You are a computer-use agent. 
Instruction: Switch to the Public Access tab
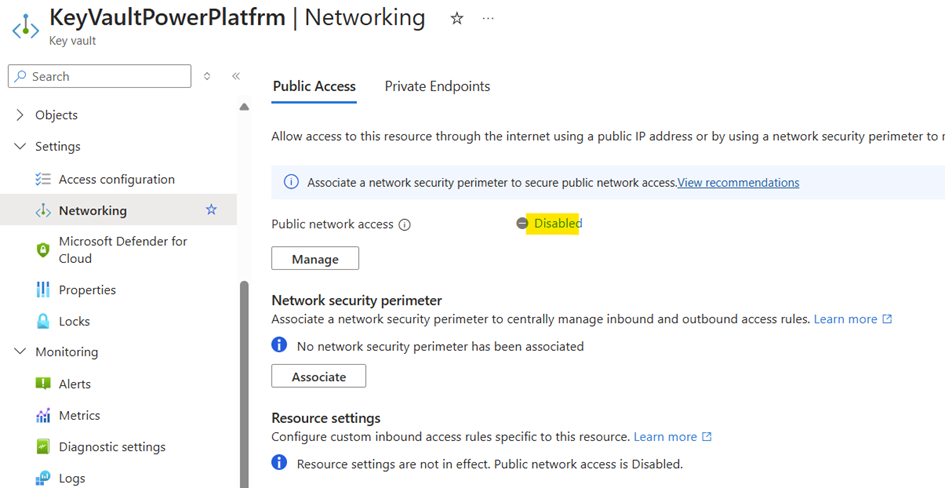(314, 86)
